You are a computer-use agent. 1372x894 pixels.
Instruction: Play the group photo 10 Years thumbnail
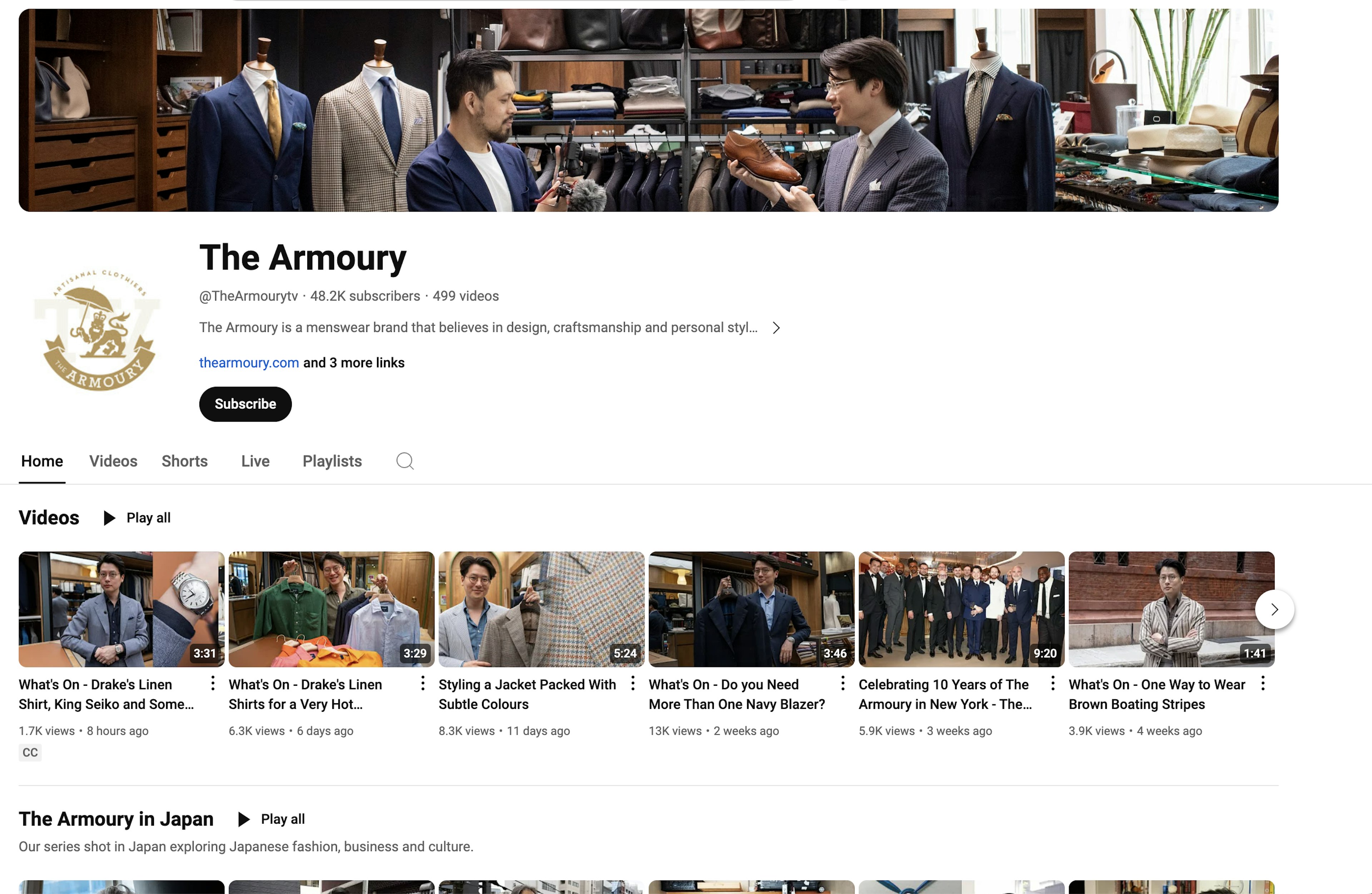961,609
